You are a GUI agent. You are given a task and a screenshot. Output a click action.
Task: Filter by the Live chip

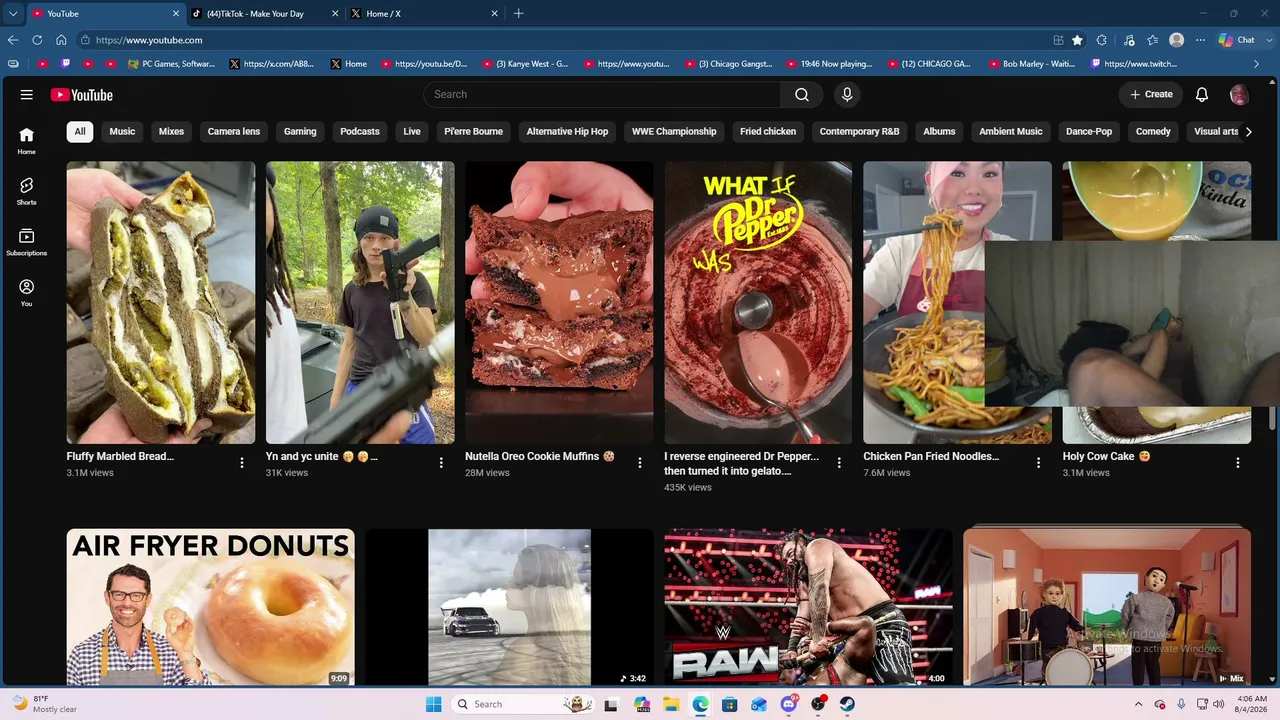pyautogui.click(x=412, y=131)
